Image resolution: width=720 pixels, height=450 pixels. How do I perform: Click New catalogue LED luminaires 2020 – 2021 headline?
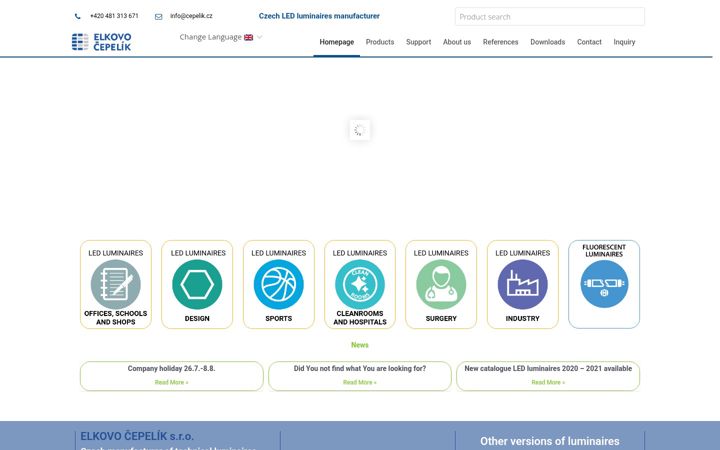click(548, 369)
